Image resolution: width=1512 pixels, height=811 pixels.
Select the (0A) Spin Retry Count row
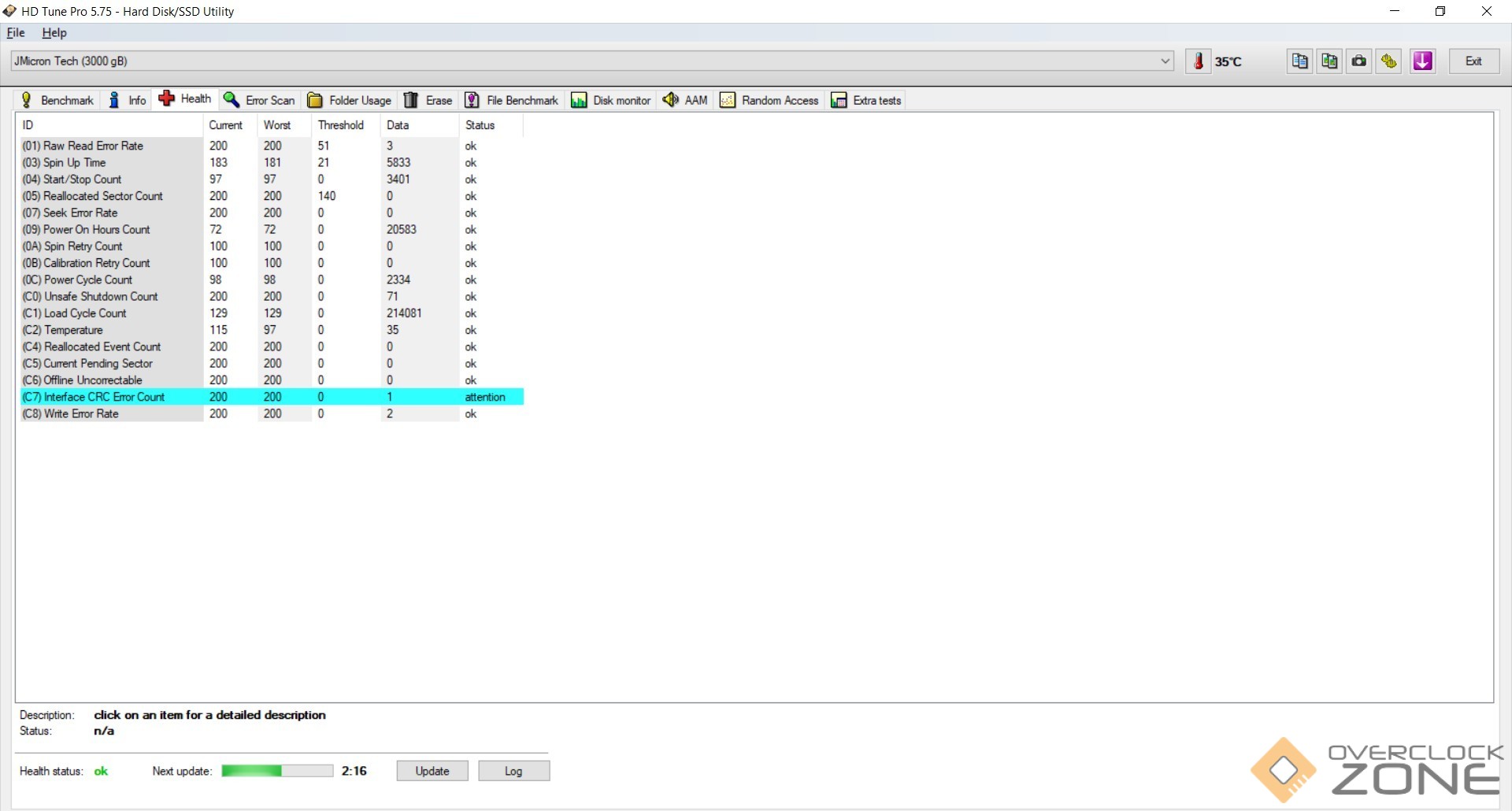pos(272,246)
